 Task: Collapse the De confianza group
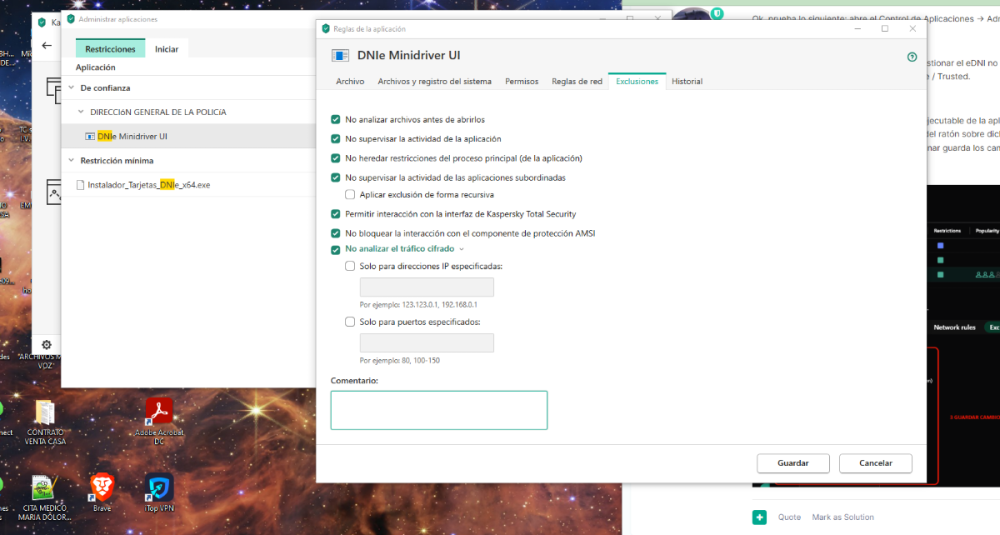(x=71, y=88)
